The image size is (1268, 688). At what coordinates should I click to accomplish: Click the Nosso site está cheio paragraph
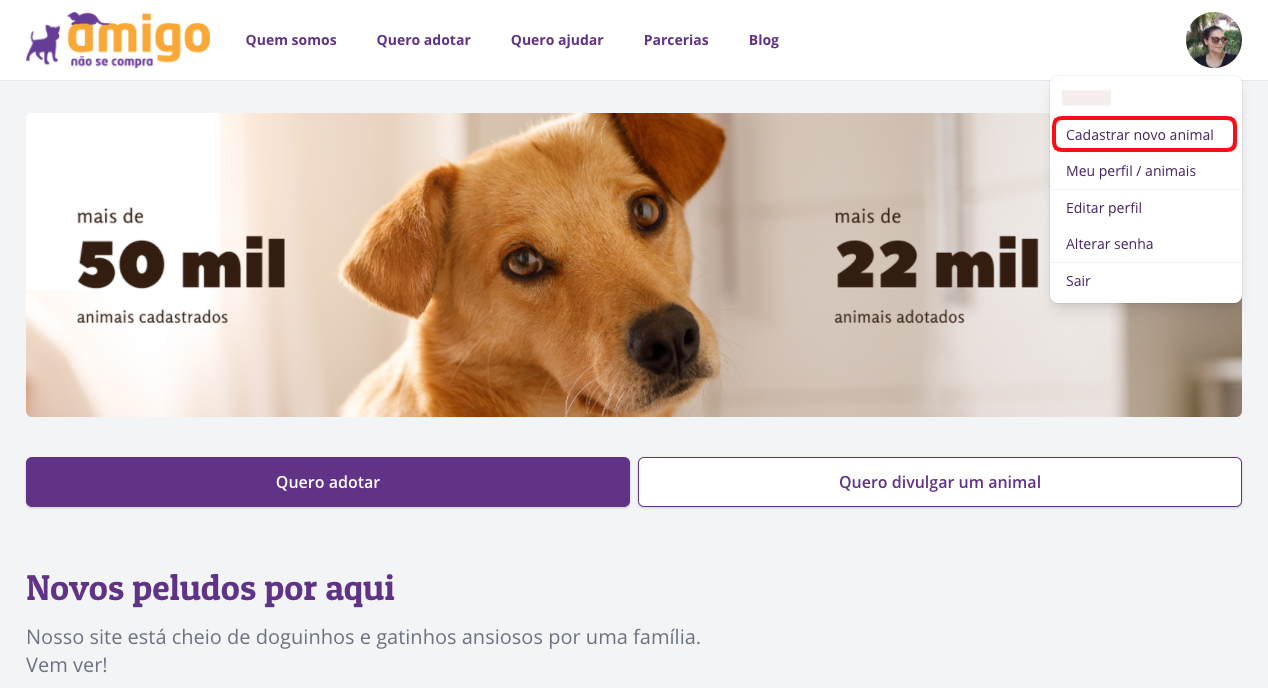(364, 650)
